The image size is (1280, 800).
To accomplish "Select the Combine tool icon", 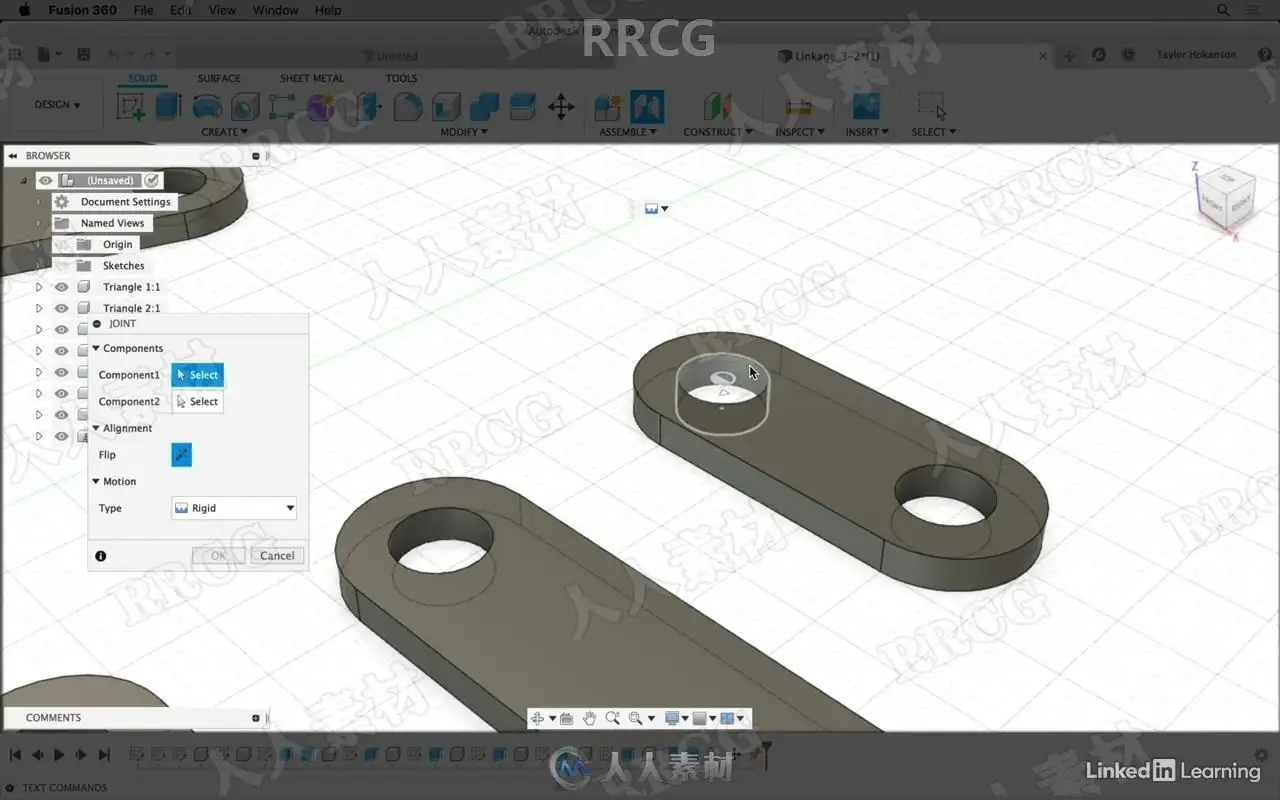I will 484,106.
